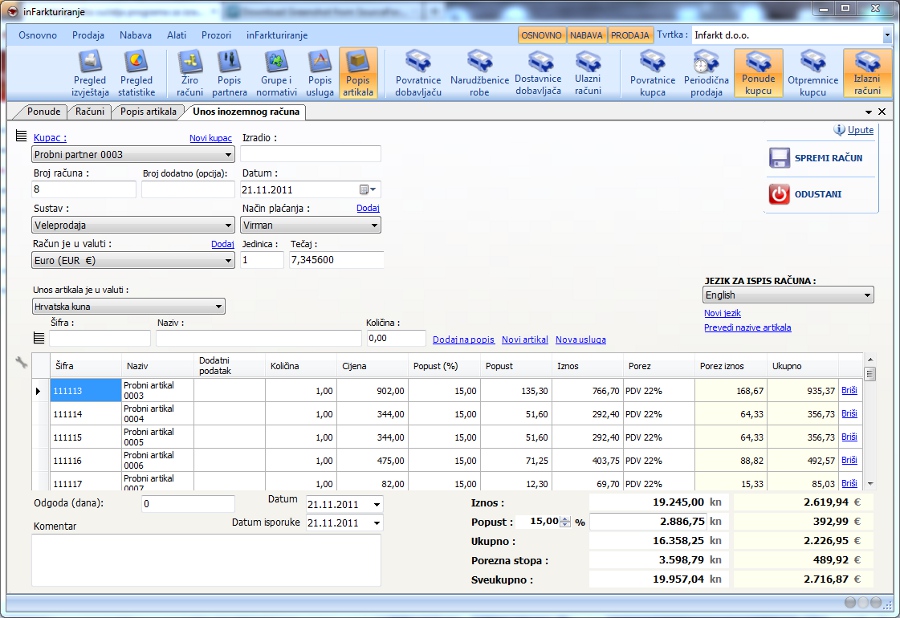Delete row 111115 via Briši link
The height and width of the screenshot is (618, 900).
(849, 437)
